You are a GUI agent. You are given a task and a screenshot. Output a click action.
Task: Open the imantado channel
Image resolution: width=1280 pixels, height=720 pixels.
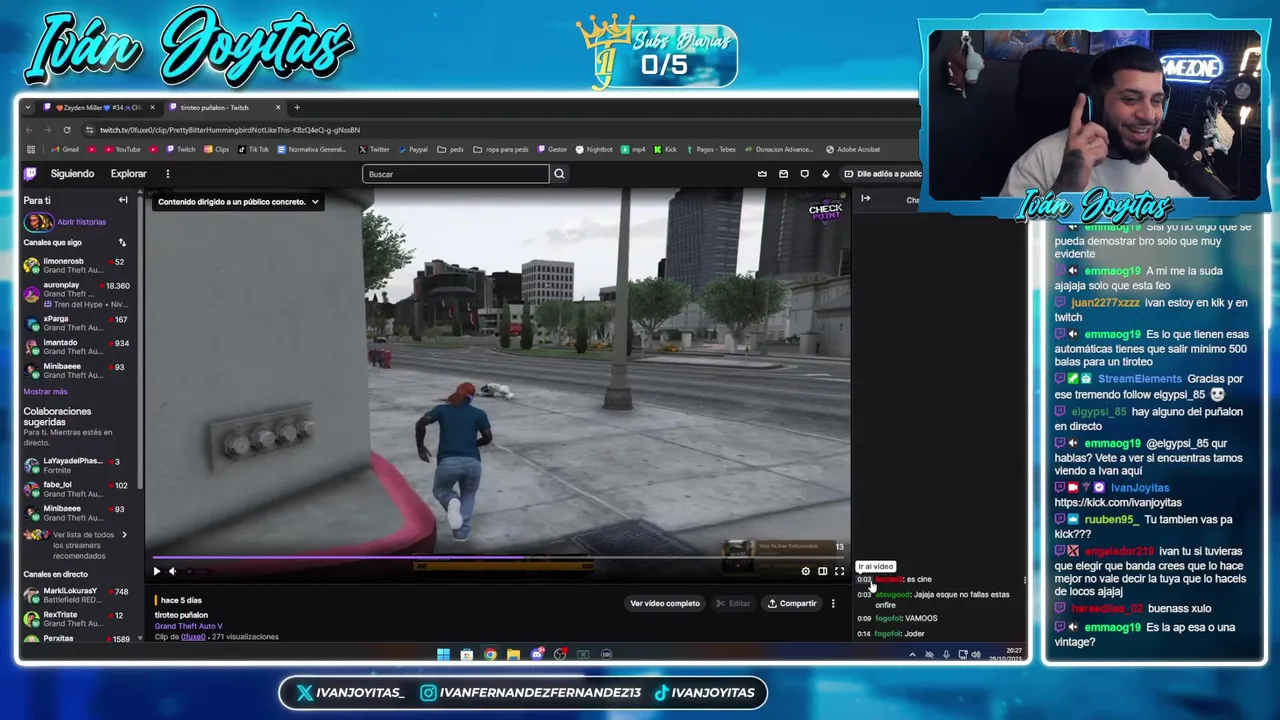pos(78,347)
